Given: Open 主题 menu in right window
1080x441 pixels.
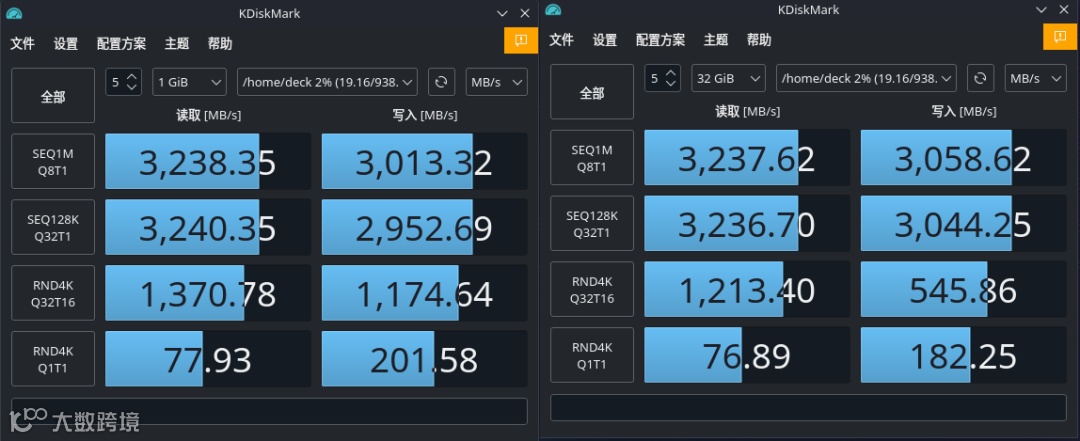Looking at the screenshot, I should (x=716, y=40).
